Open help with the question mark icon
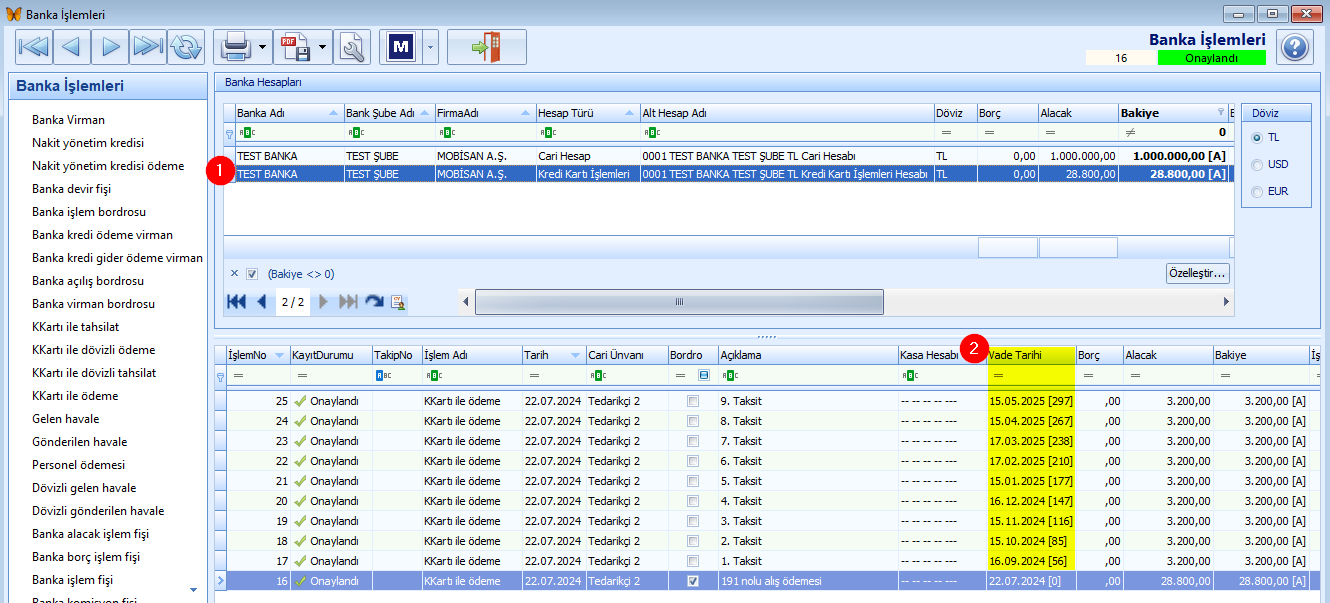This screenshot has width=1330, height=603. (1294, 47)
